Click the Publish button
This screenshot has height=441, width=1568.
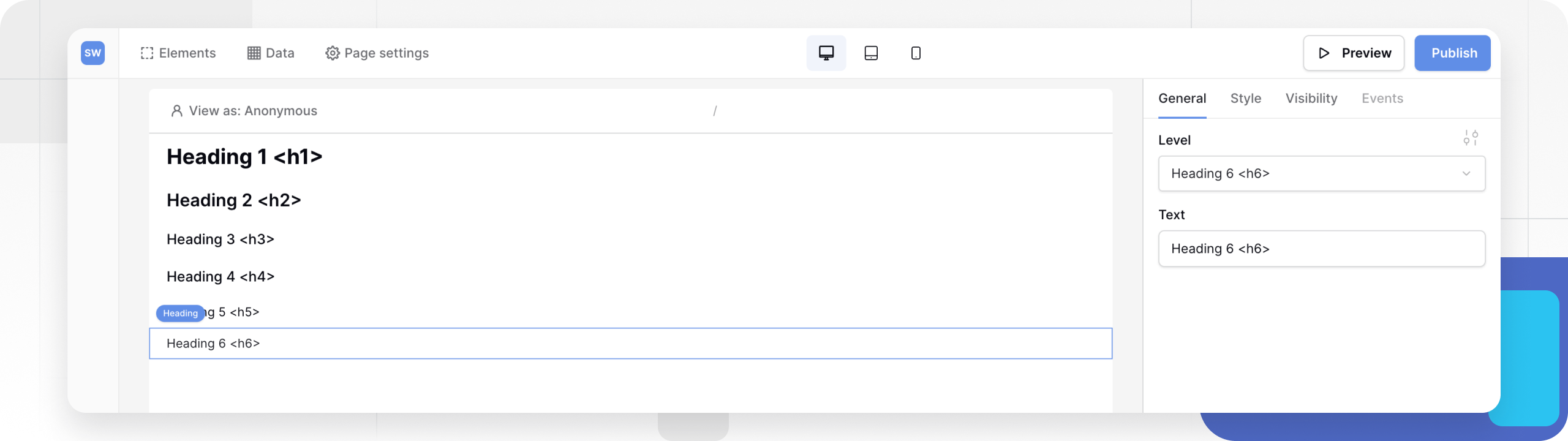[1452, 53]
